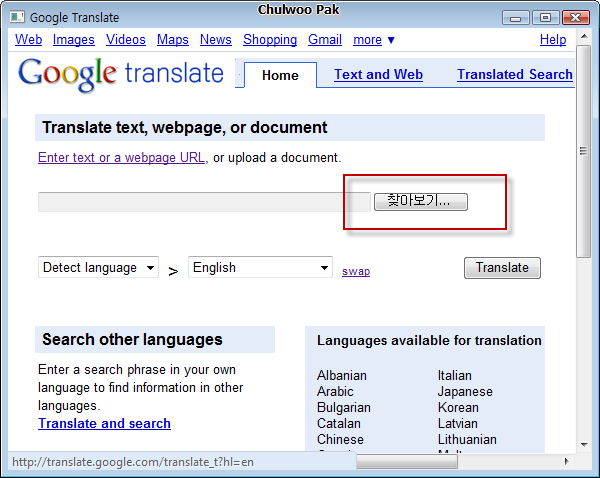Viewport: 600px width, 478px height.
Task: Click the Translate button
Action: coord(502,268)
